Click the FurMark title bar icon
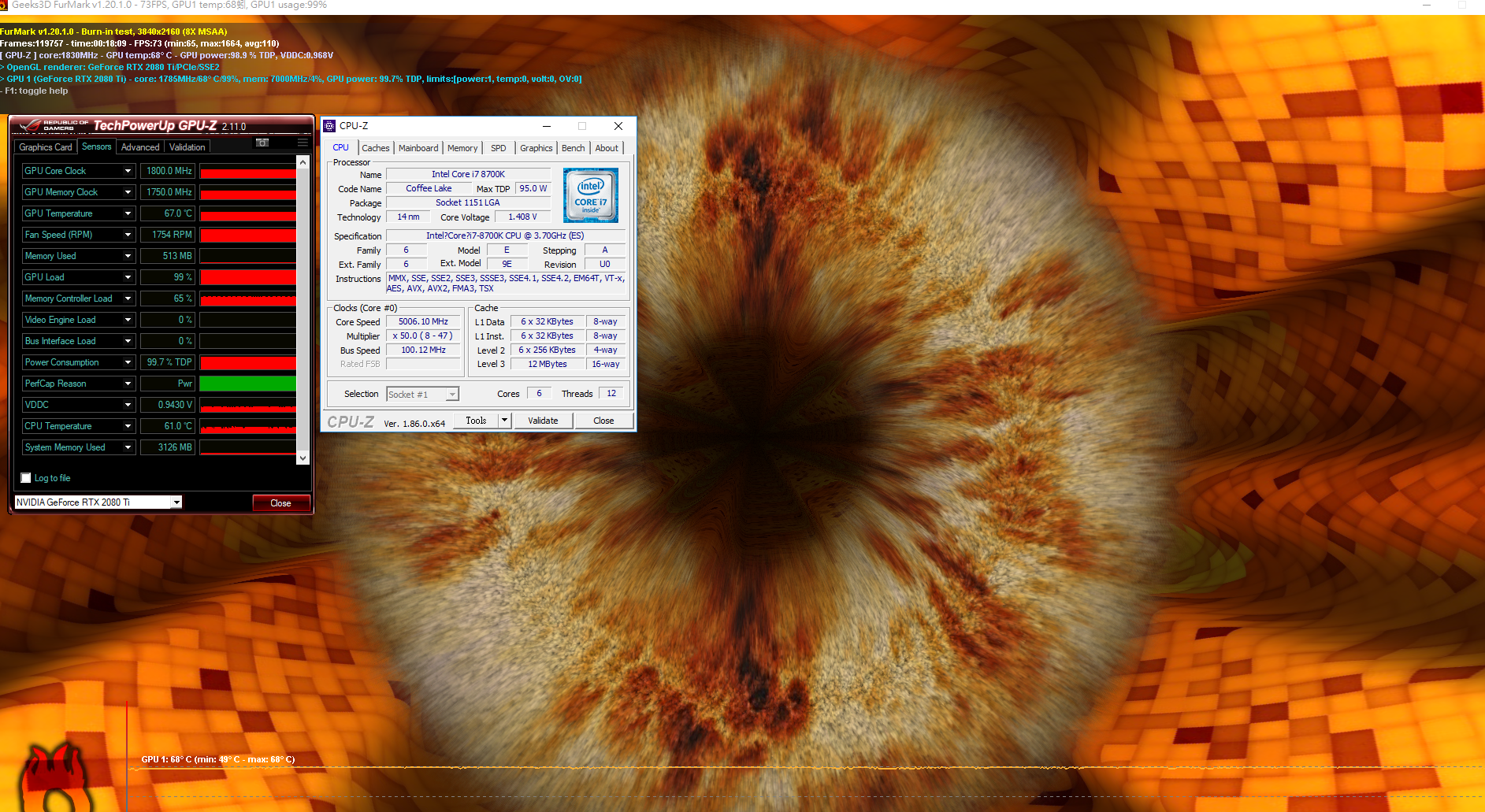Screen dimensions: 1485x812 tap(4, 5)
